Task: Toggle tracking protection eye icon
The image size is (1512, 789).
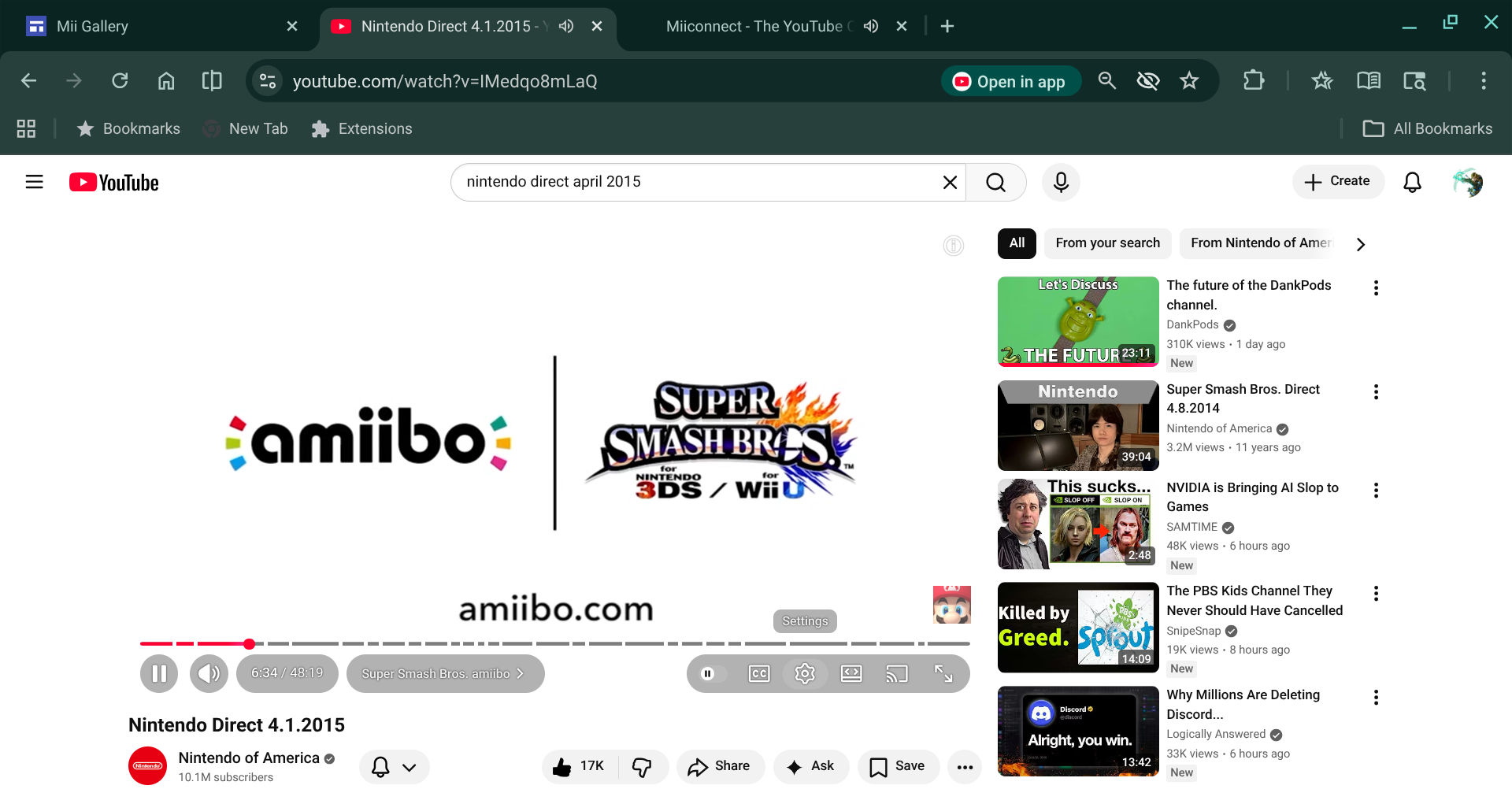Action: (x=1148, y=81)
